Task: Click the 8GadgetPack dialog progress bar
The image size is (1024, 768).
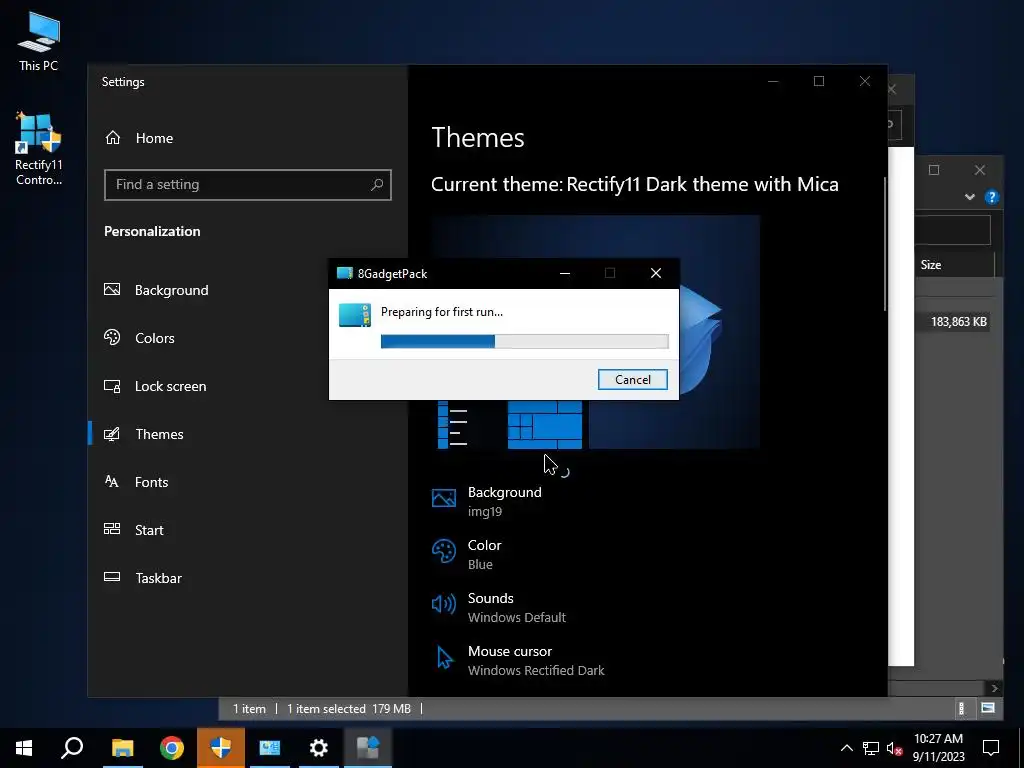Action: point(524,341)
